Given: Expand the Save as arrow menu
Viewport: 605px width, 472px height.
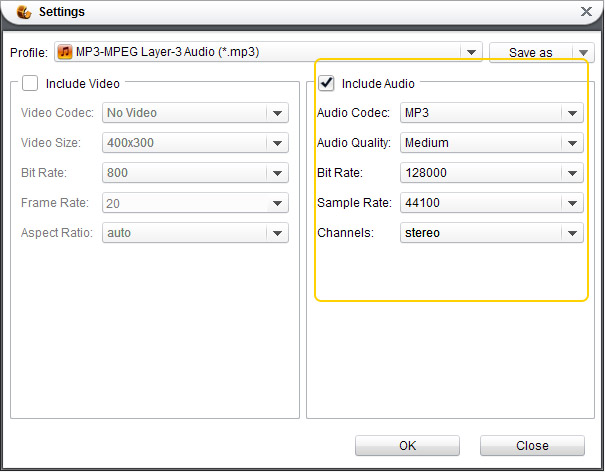Looking at the screenshot, I should [583, 52].
